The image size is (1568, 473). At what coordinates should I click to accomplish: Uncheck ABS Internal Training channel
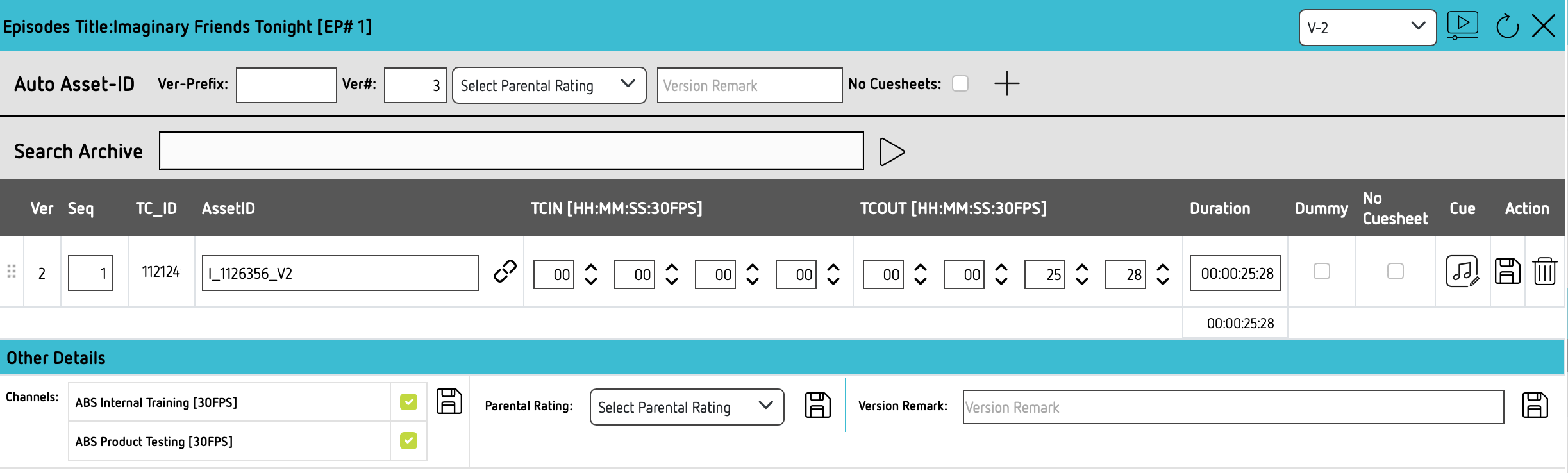point(408,402)
